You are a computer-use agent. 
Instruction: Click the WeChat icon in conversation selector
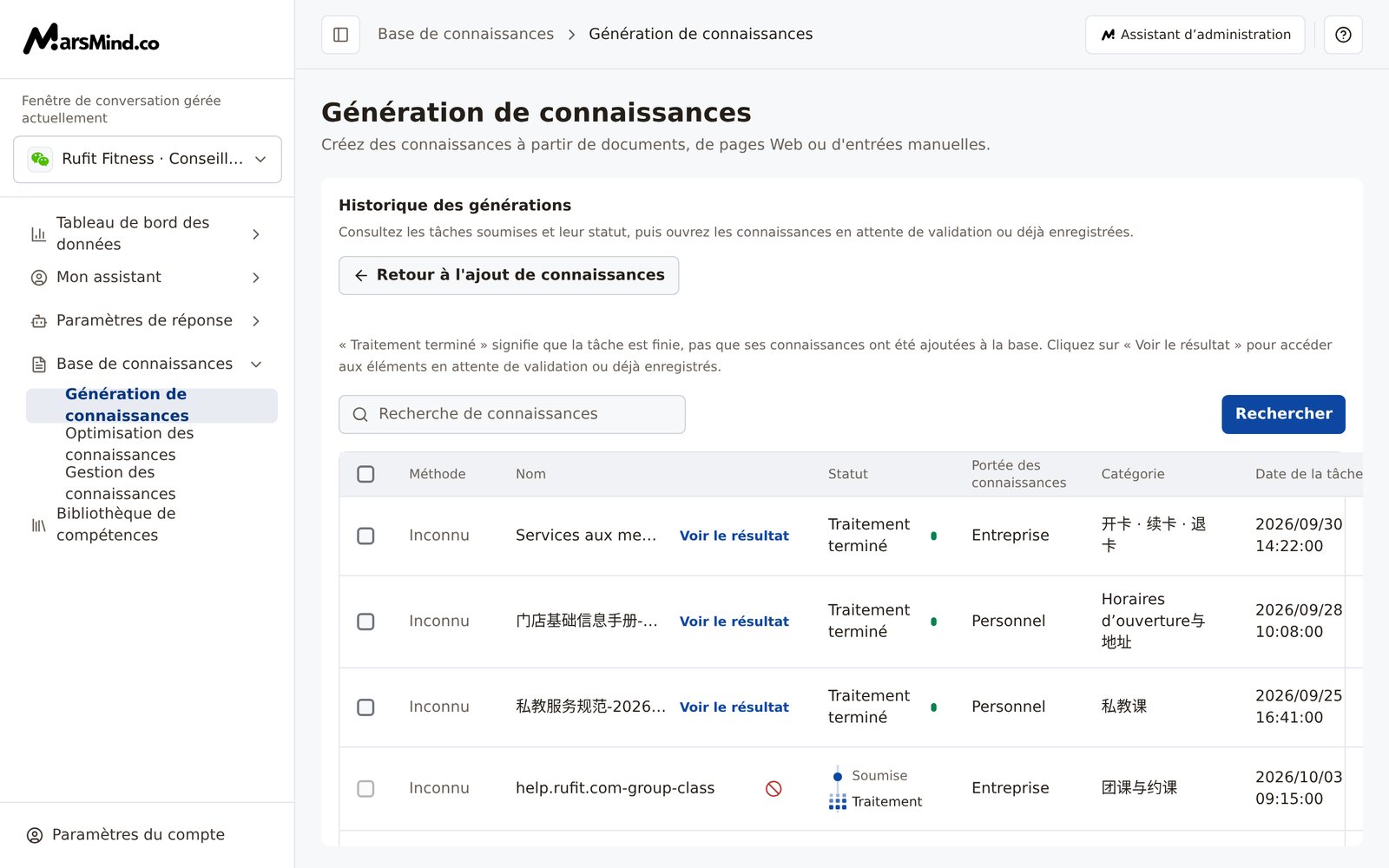[x=40, y=159]
